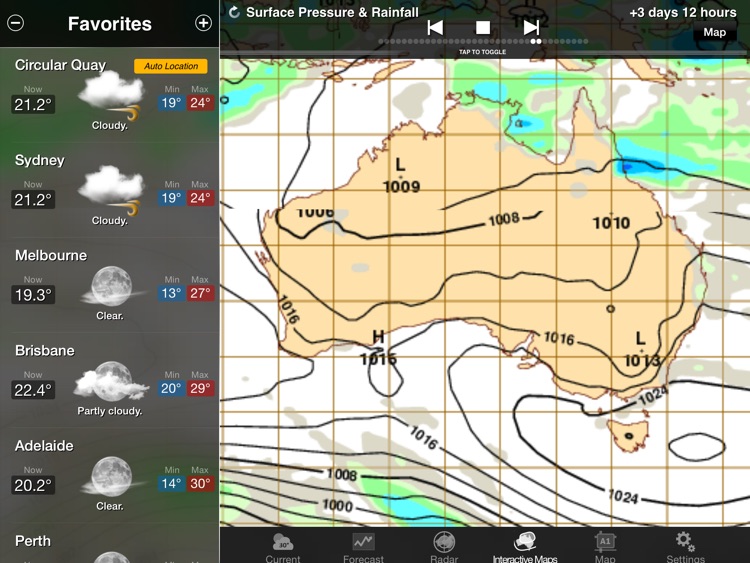Tap Melbourne max temperature 27°
Image resolution: width=750 pixels, height=563 pixels.
200,293
